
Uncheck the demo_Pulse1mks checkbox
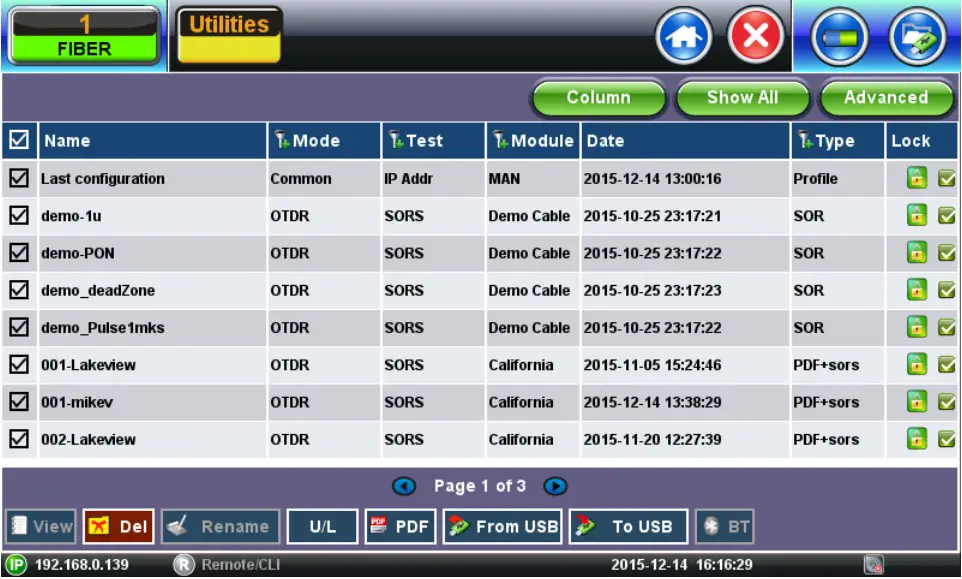[19, 328]
